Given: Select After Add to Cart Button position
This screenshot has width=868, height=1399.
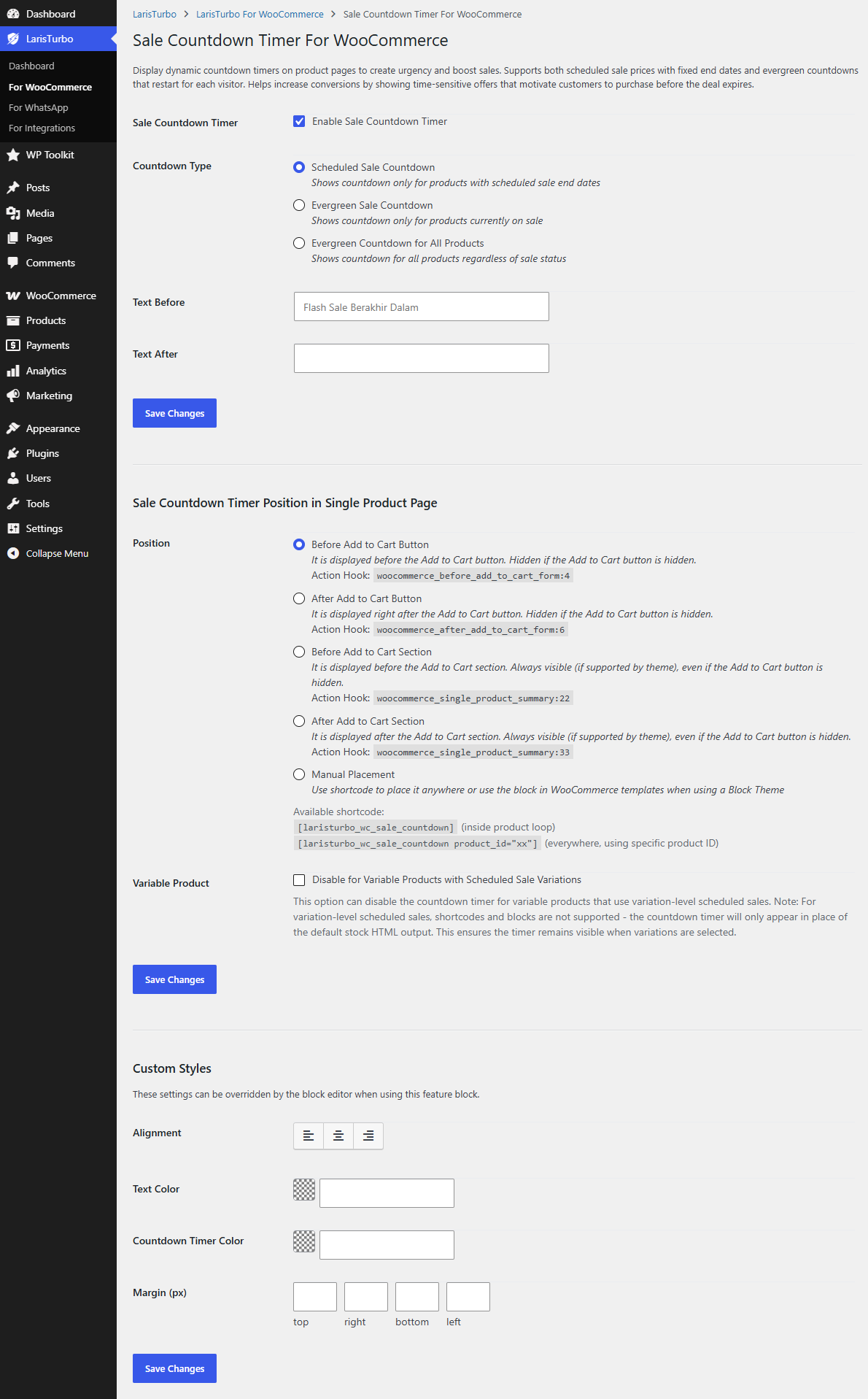Looking at the screenshot, I should [299, 598].
